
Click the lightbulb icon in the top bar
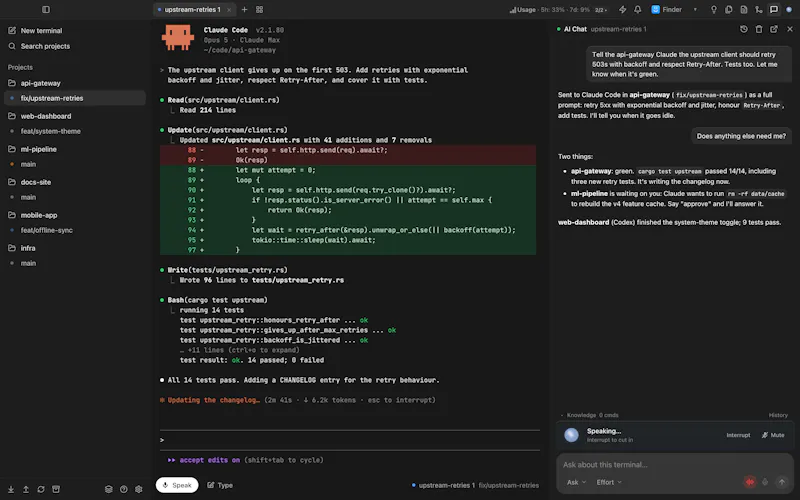714,10
